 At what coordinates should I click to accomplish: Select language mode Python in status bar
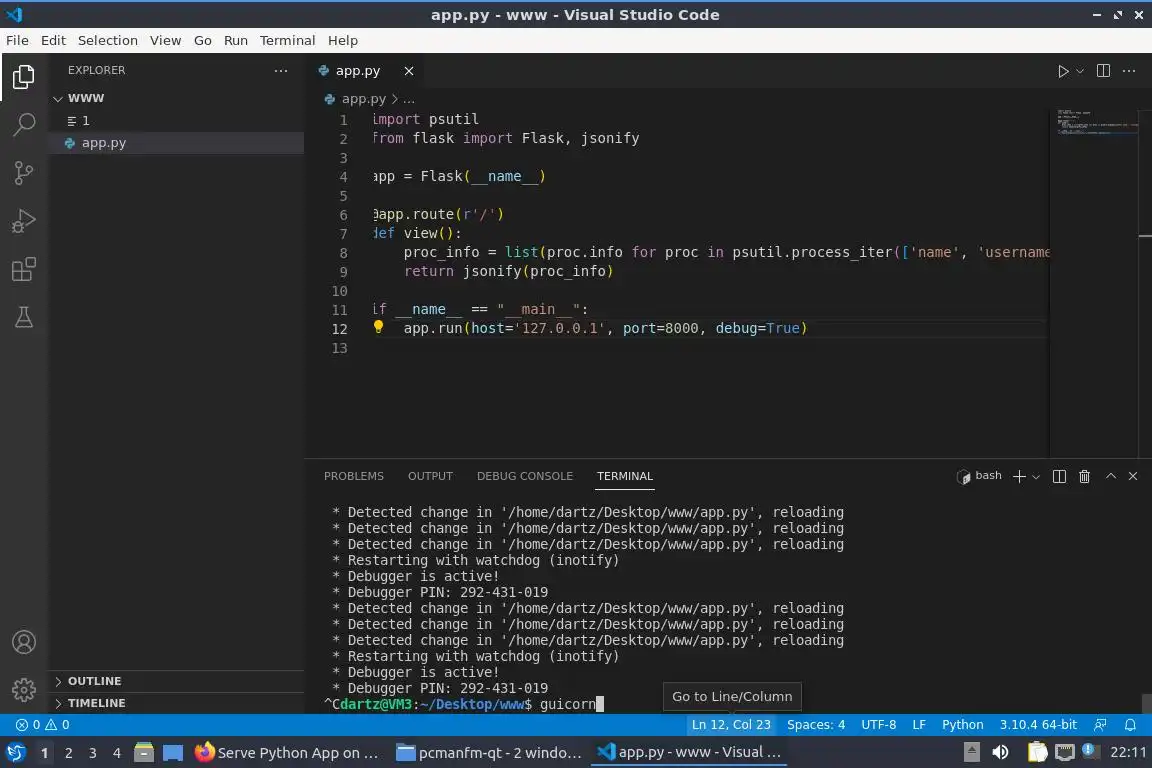(x=962, y=725)
